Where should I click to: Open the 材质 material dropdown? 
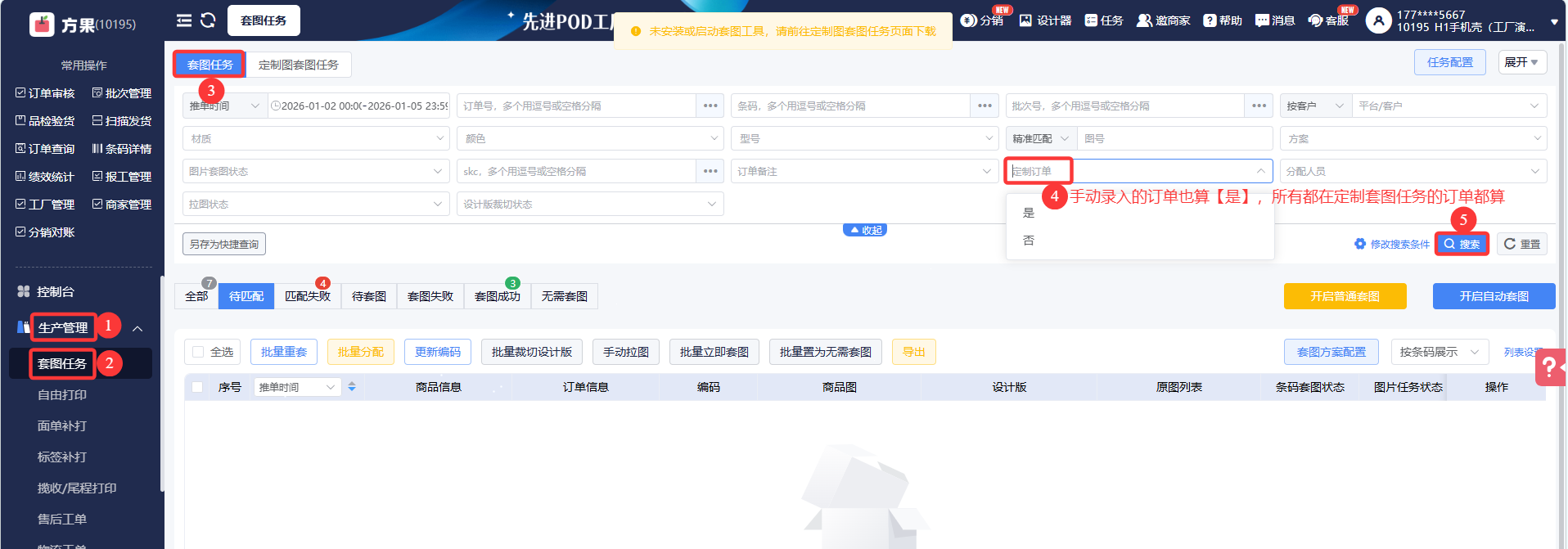tap(316, 138)
